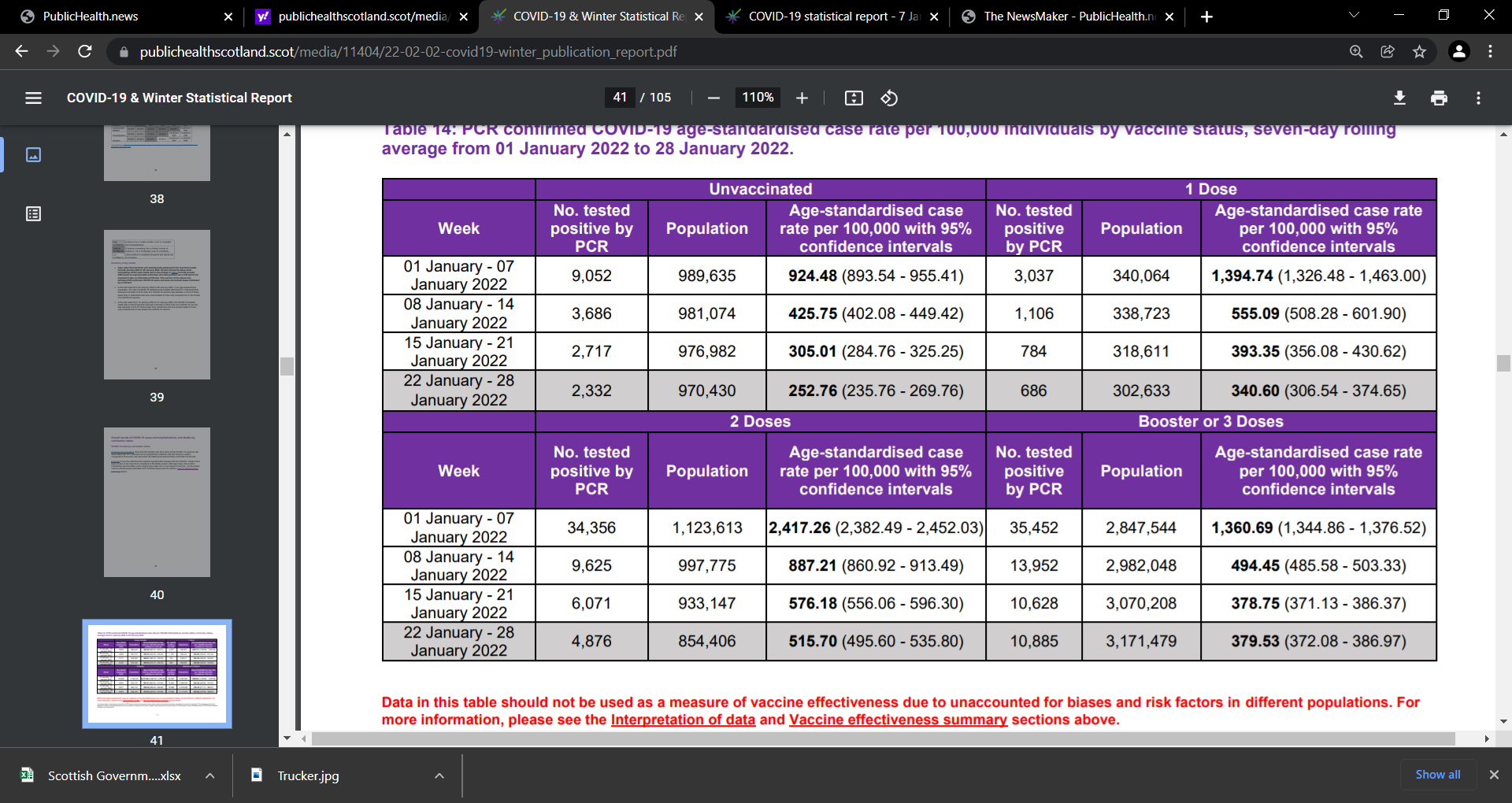Select page 40 thumbnail
The image size is (1512, 803).
(x=157, y=502)
